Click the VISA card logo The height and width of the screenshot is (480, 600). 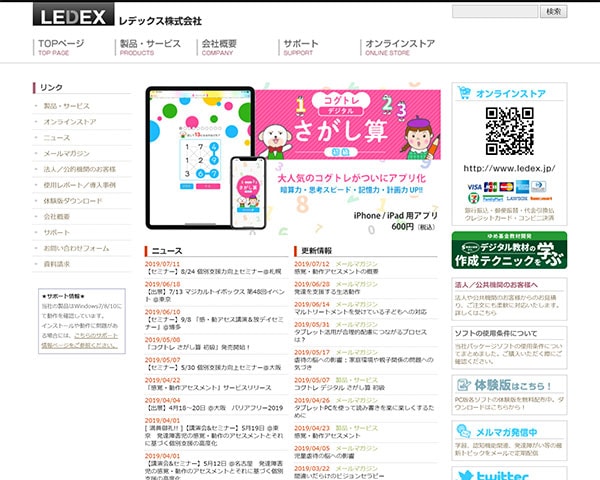coord(474,187)
